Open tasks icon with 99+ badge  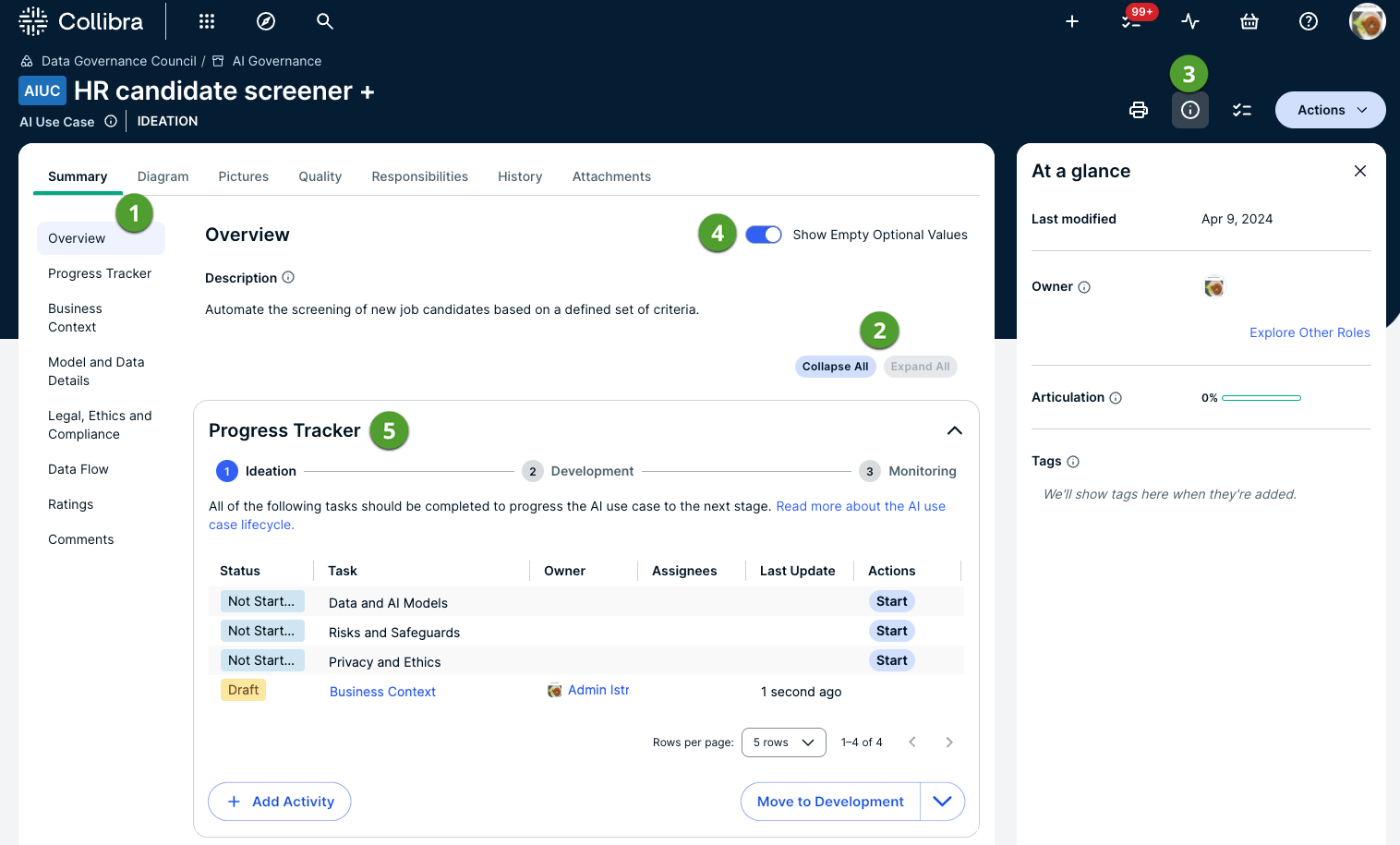1131,21
